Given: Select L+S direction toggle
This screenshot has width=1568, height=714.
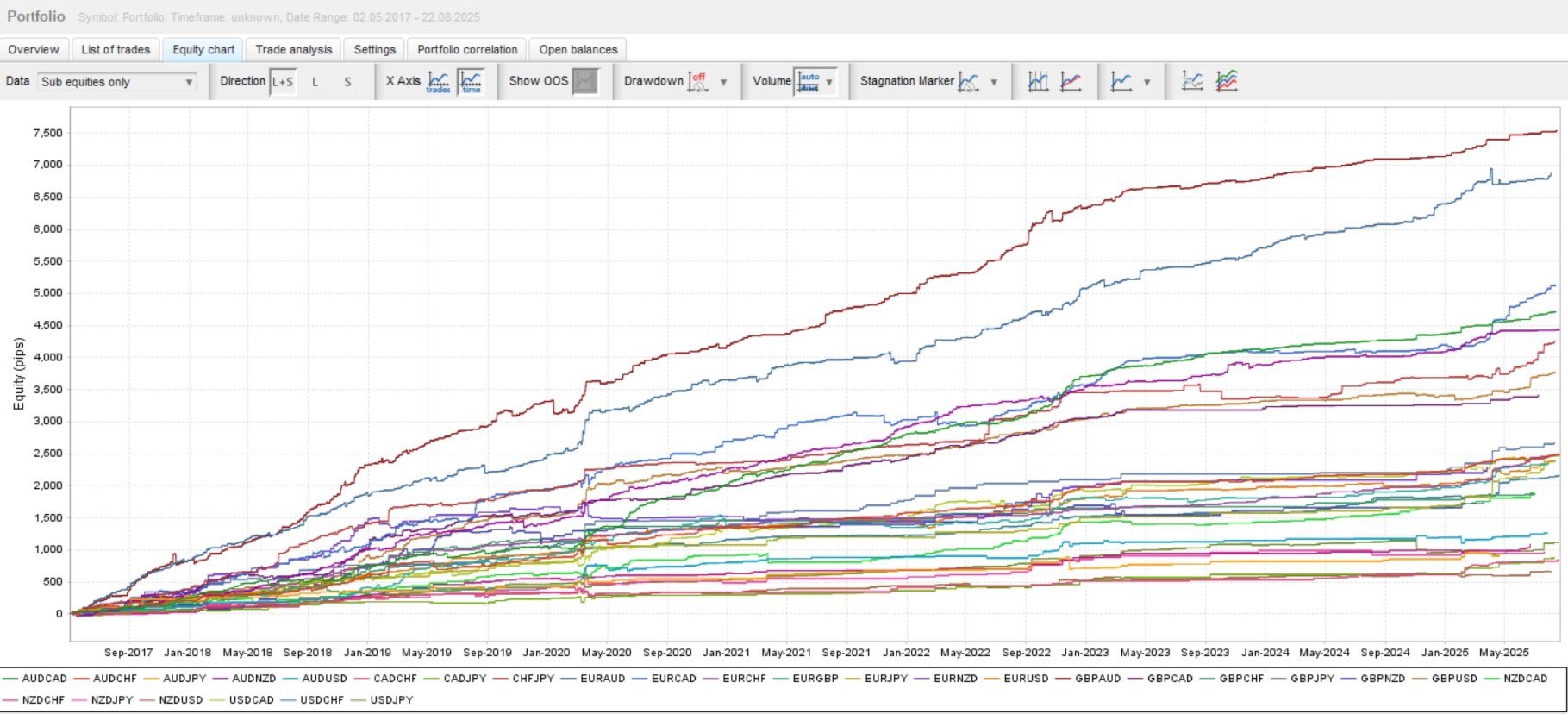Looking at the screenshot, I should point(283,82).
